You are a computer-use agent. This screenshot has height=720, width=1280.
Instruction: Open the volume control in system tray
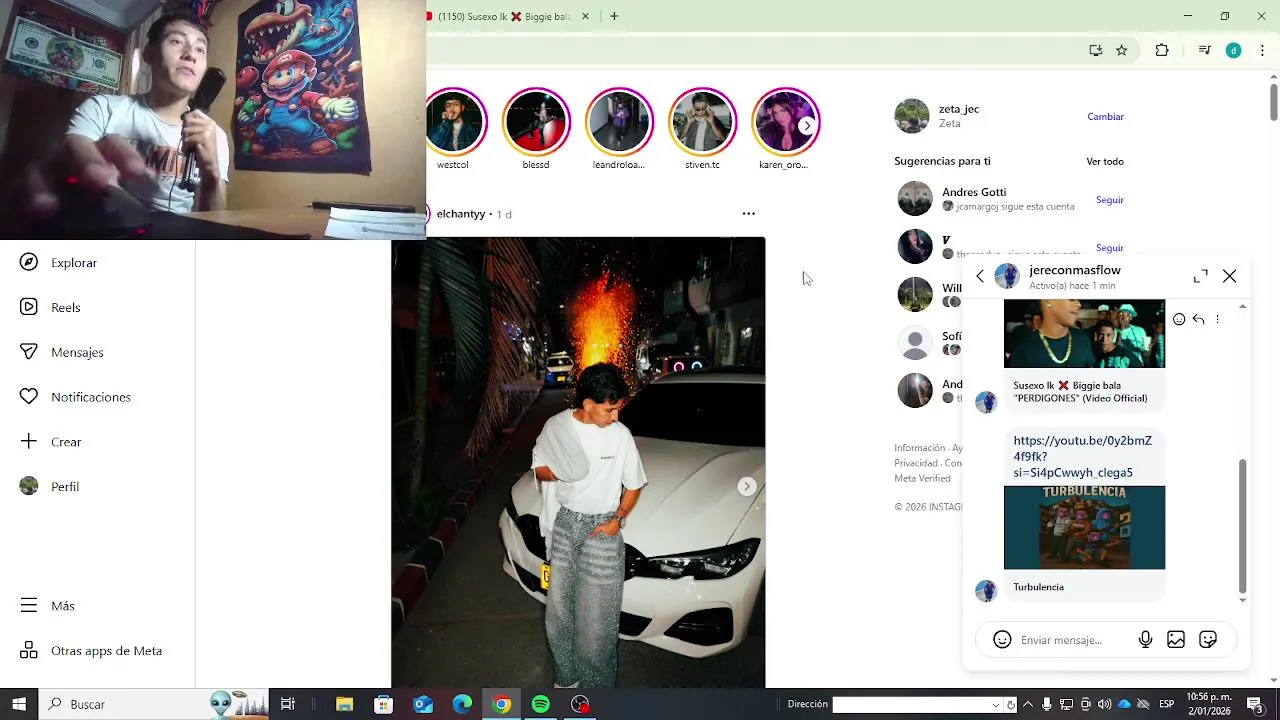click(x=1104, y=704)
